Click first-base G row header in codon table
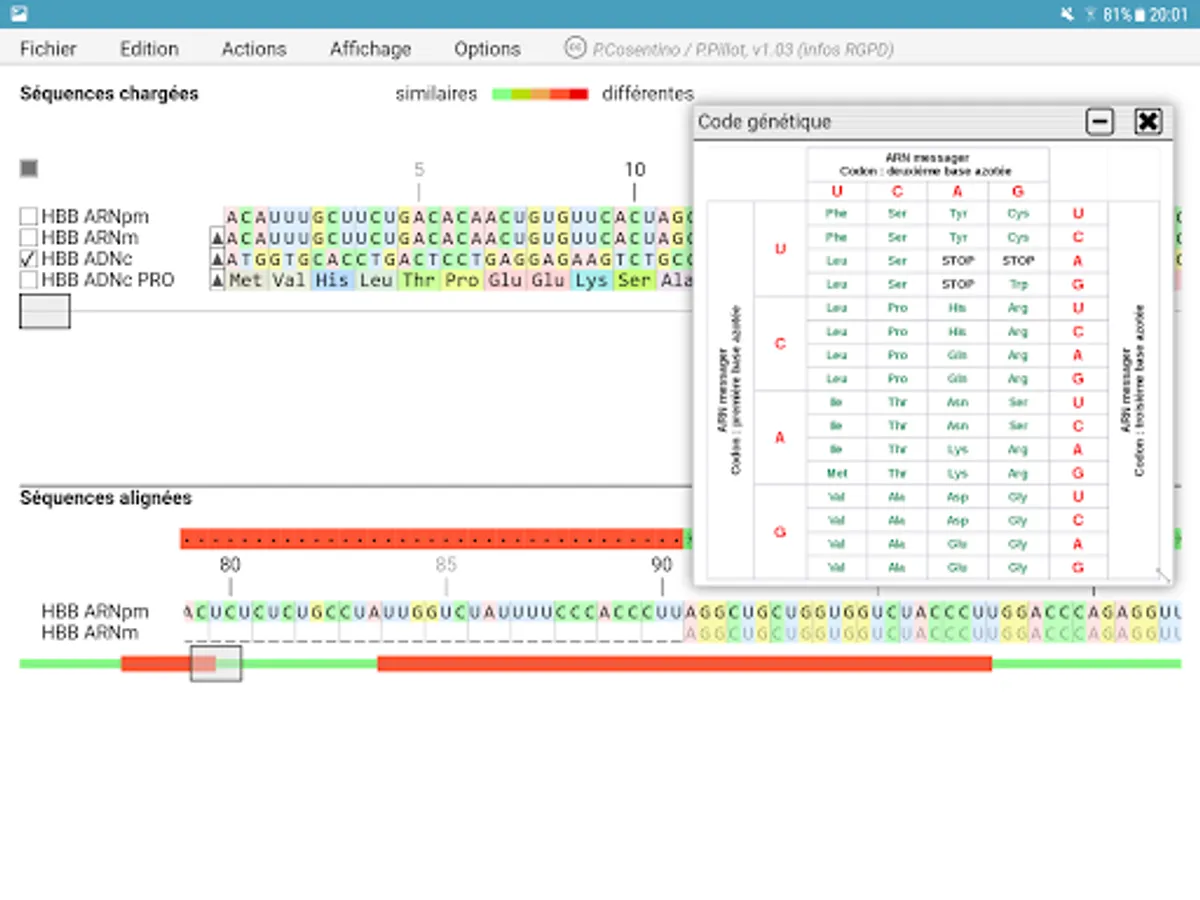The image size is (1200, 900). pyautogui.click(x=780, y=532)
